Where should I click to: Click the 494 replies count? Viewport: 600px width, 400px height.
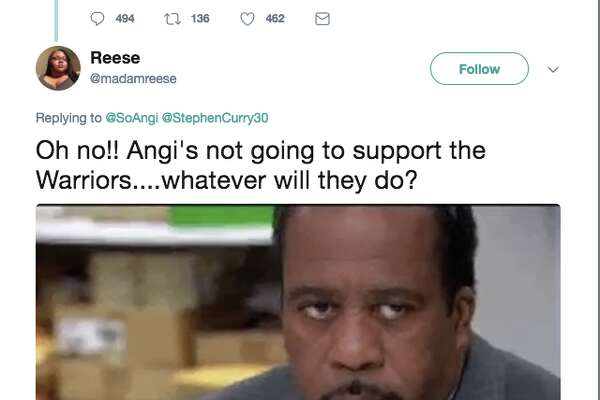coord(125,18)
